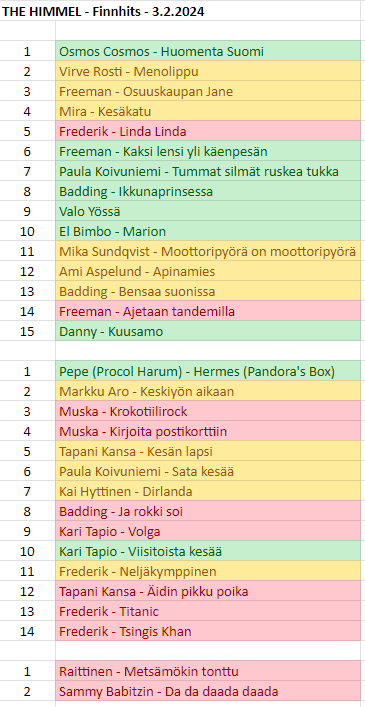Select Freeman - Osuuskaupan Jane cell
This screenshot has width=365, height=707.
pyautogui.click(x=208, y=91)
